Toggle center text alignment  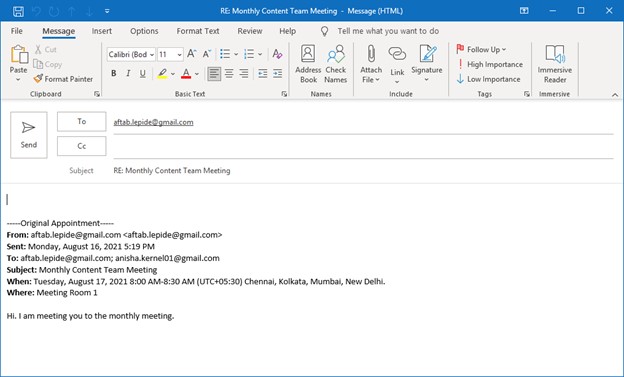(229, 74)
